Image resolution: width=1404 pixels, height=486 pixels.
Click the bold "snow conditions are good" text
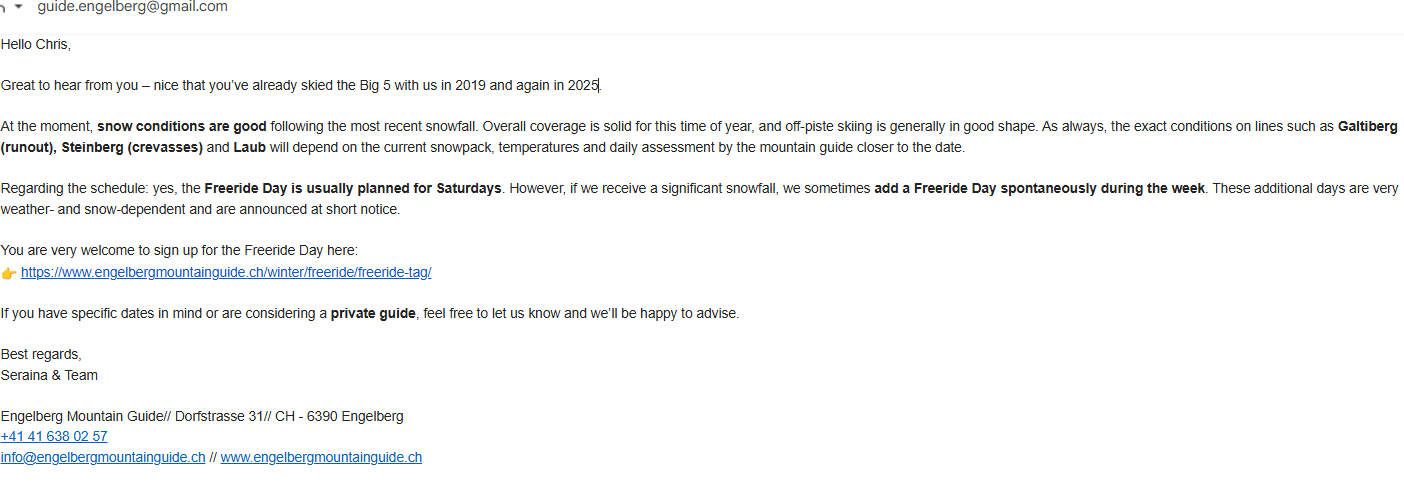[x=181, y=127]
